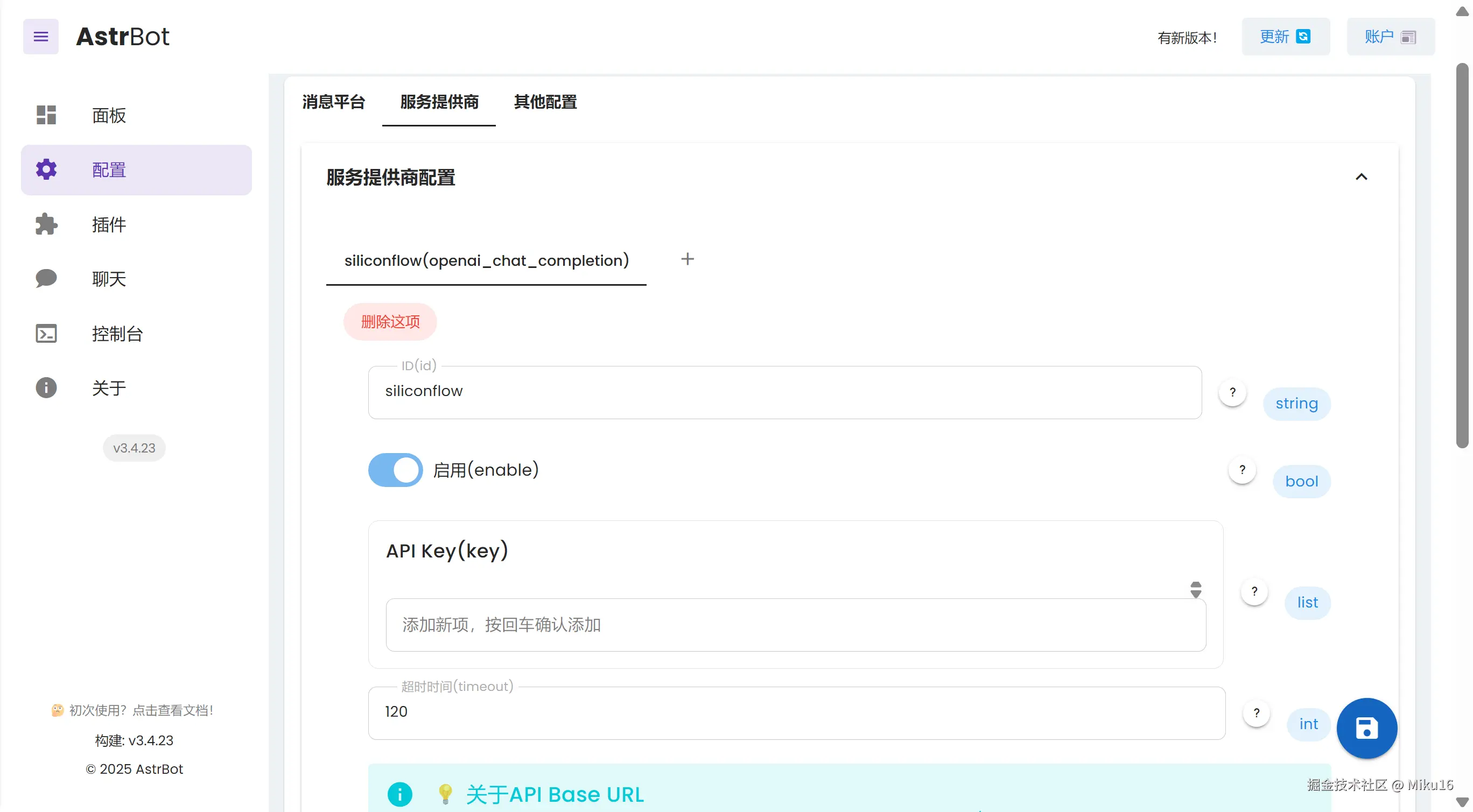Toggle the hamburger sidebar menu
Screen dimensions: 1473x812
click(x=40, y=37)
